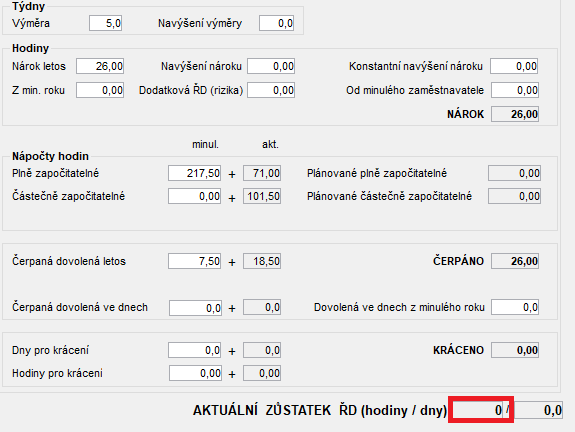Click the Konstantní navýšení nároku field

coord(514,66)
